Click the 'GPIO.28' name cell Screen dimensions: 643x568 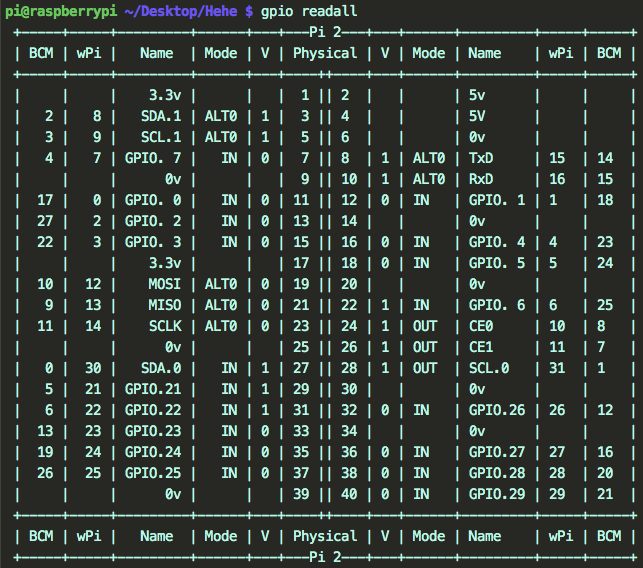(x=497, y=473)
